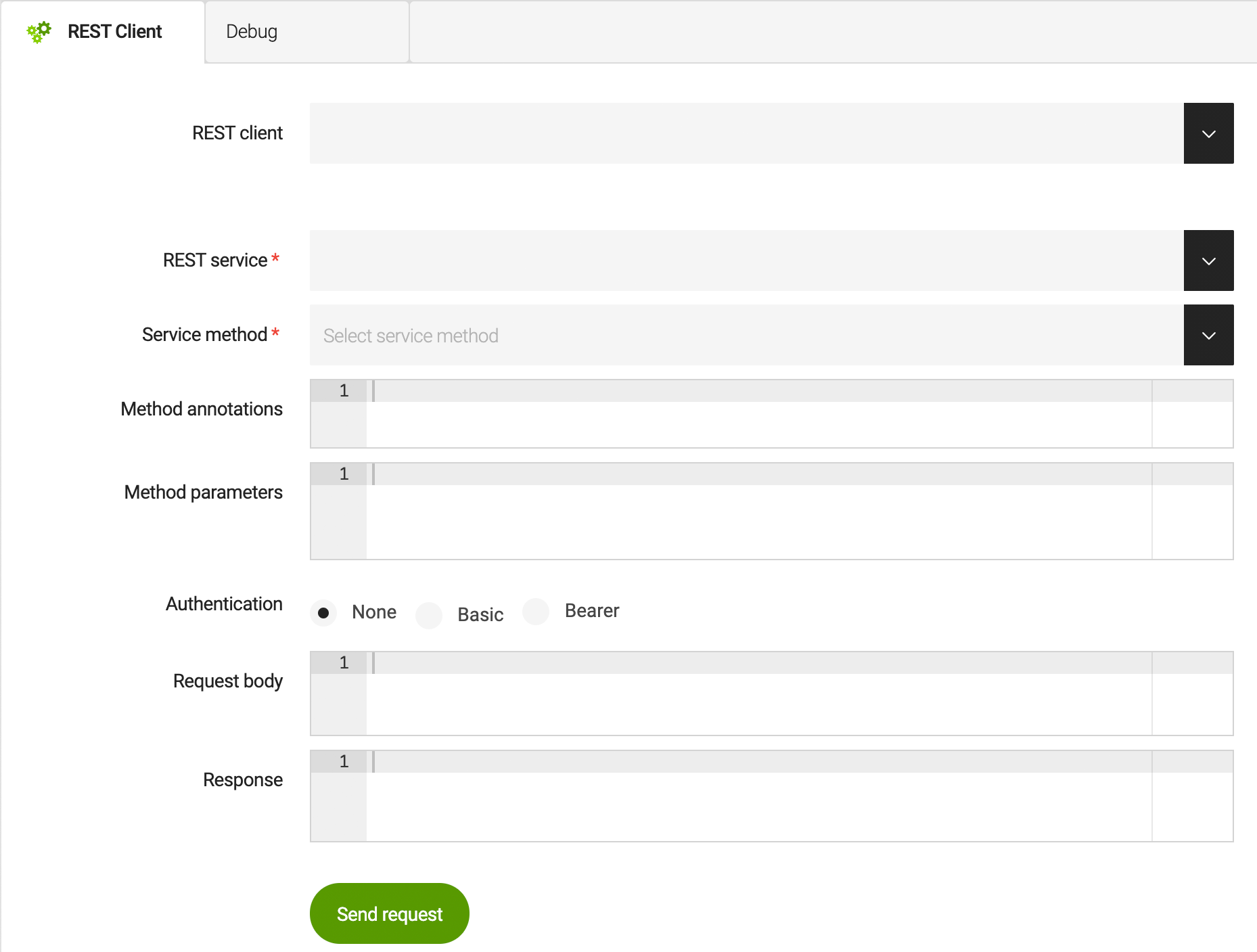Viewport: 1257px width, 952px height.
Task: Click line number 1 in Method annotations gutter
Action: (344, 391)
